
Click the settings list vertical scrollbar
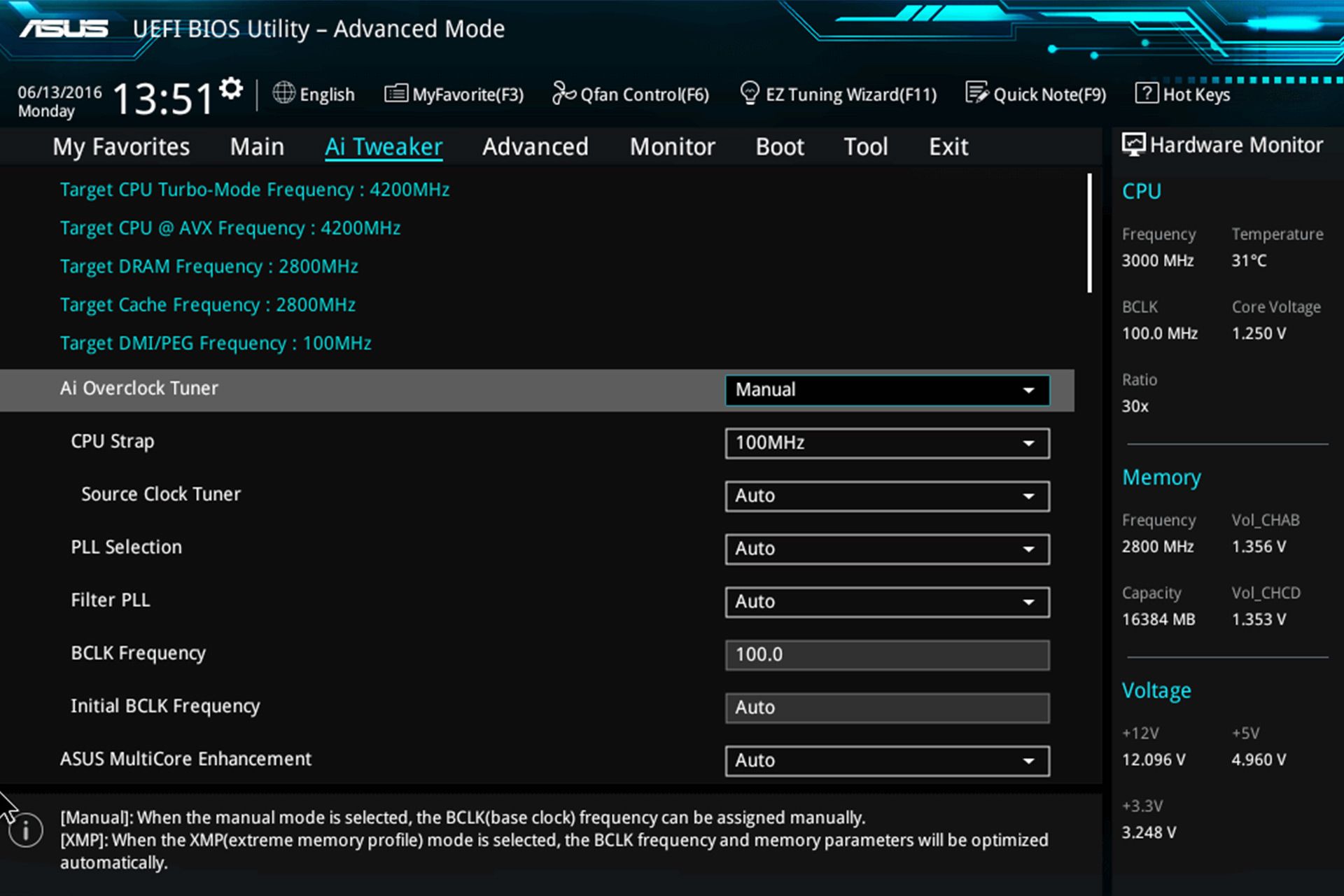(x=1089, y=233)
